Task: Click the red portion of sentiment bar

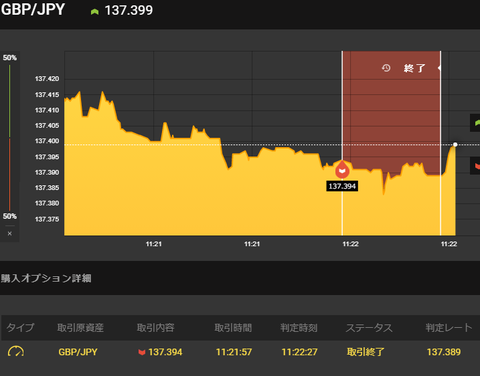Action: click(x=10, y=174)
